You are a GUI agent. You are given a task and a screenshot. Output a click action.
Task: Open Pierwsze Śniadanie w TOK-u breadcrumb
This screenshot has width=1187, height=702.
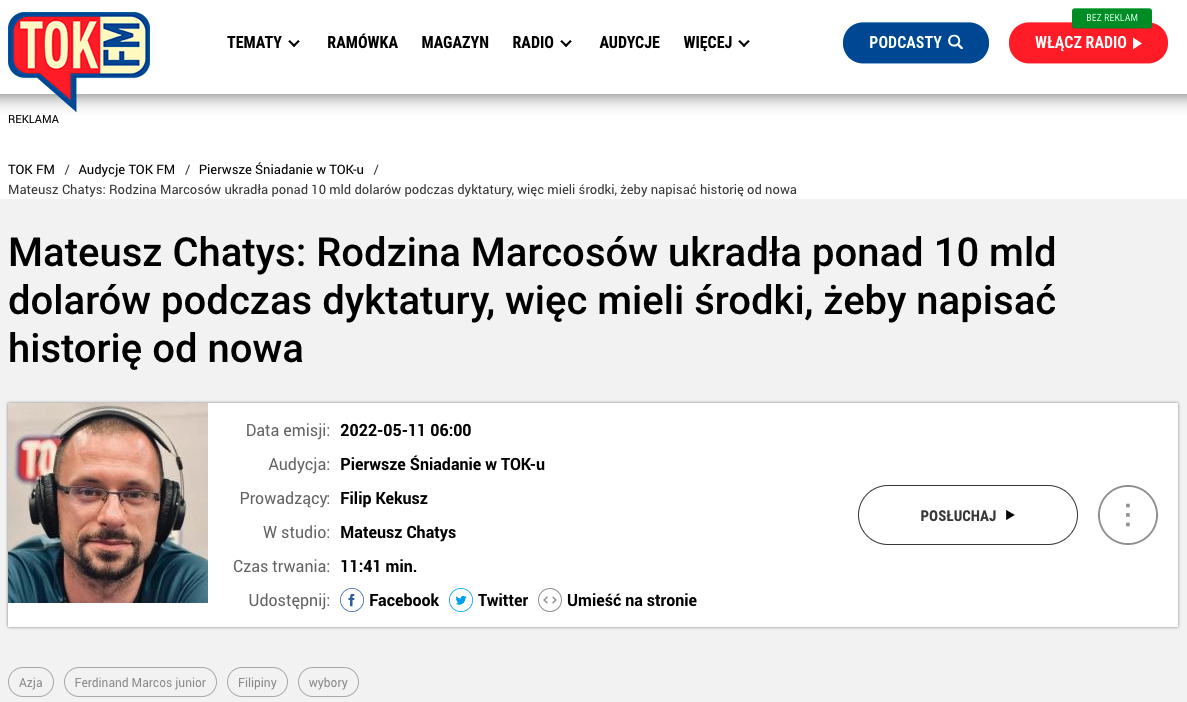point(281,170)
